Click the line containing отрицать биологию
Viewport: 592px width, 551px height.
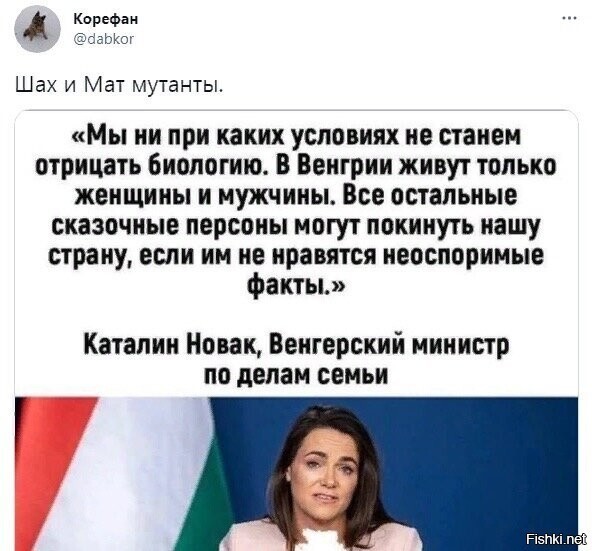[296, 167]
